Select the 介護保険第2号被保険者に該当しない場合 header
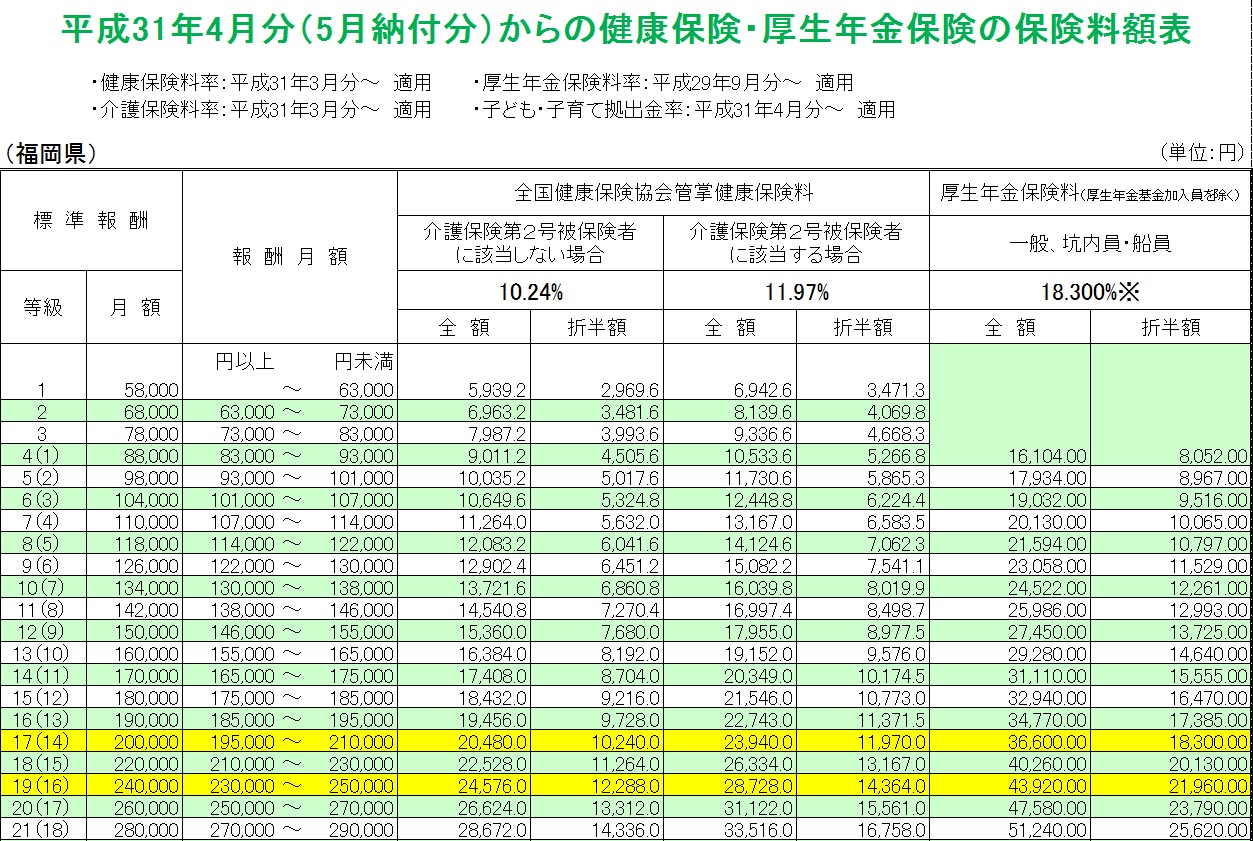This screenshot has height=841, width=1253. [530, 243]
